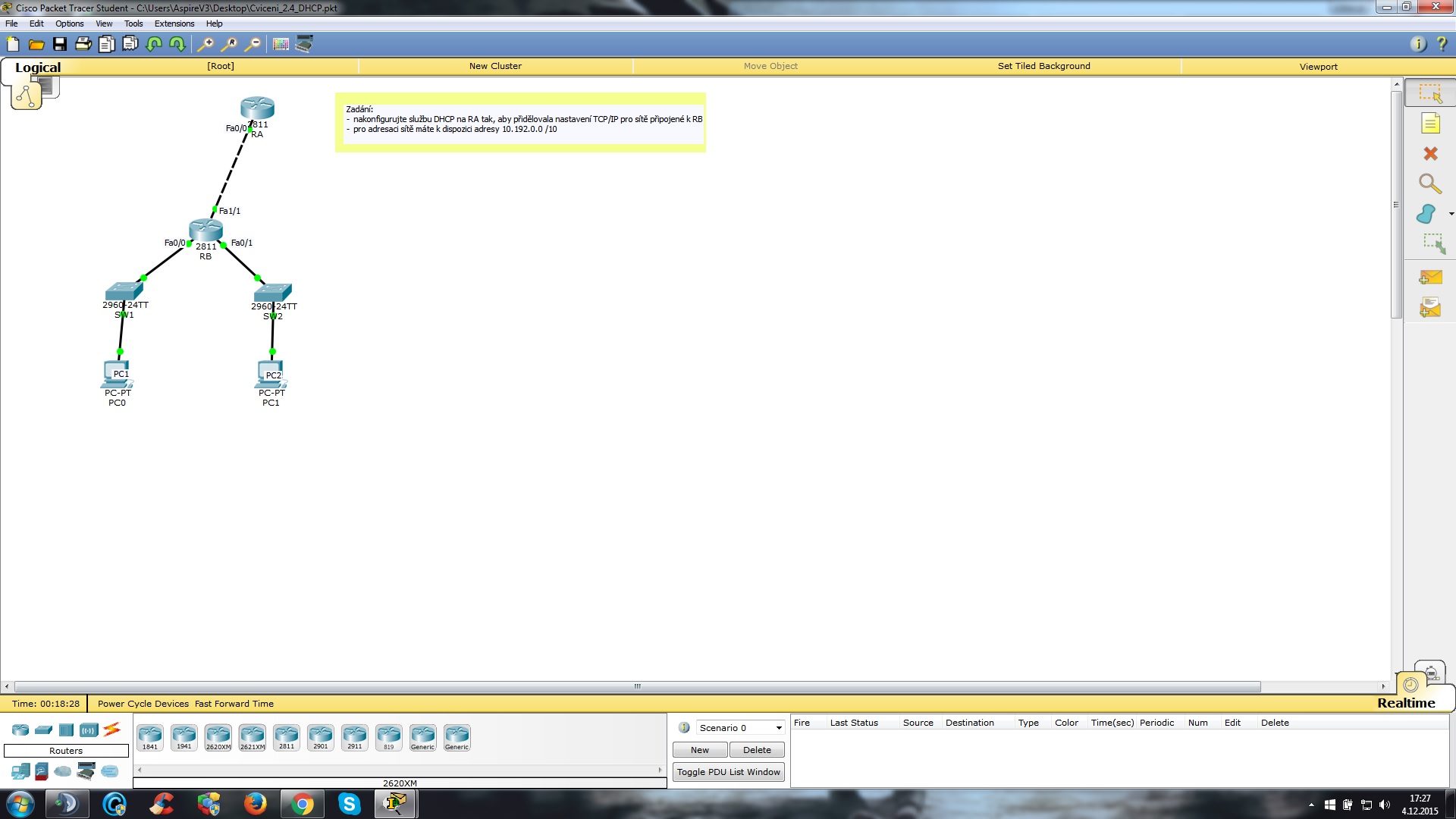The image size is (1456, 819).
Task: Open the View menu
Action: coord(104,24)
